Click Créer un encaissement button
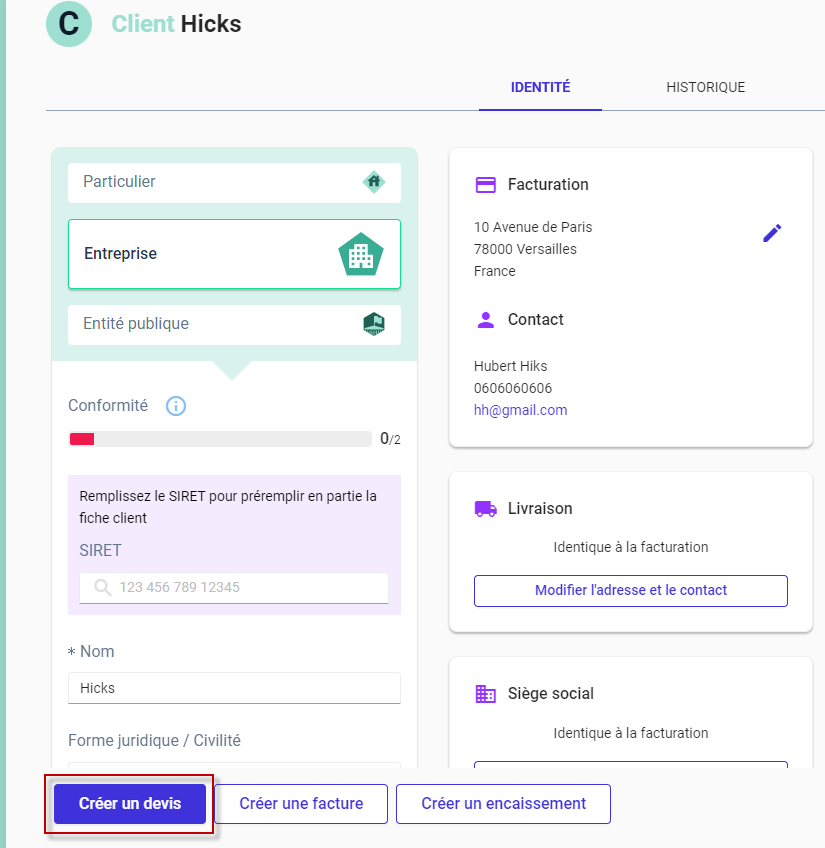This screenshot has width=825, height=848. 503,804
